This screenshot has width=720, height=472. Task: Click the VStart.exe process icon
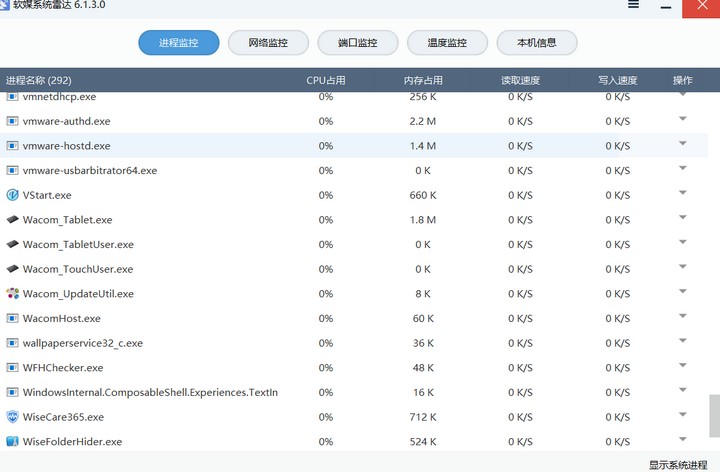13,195
